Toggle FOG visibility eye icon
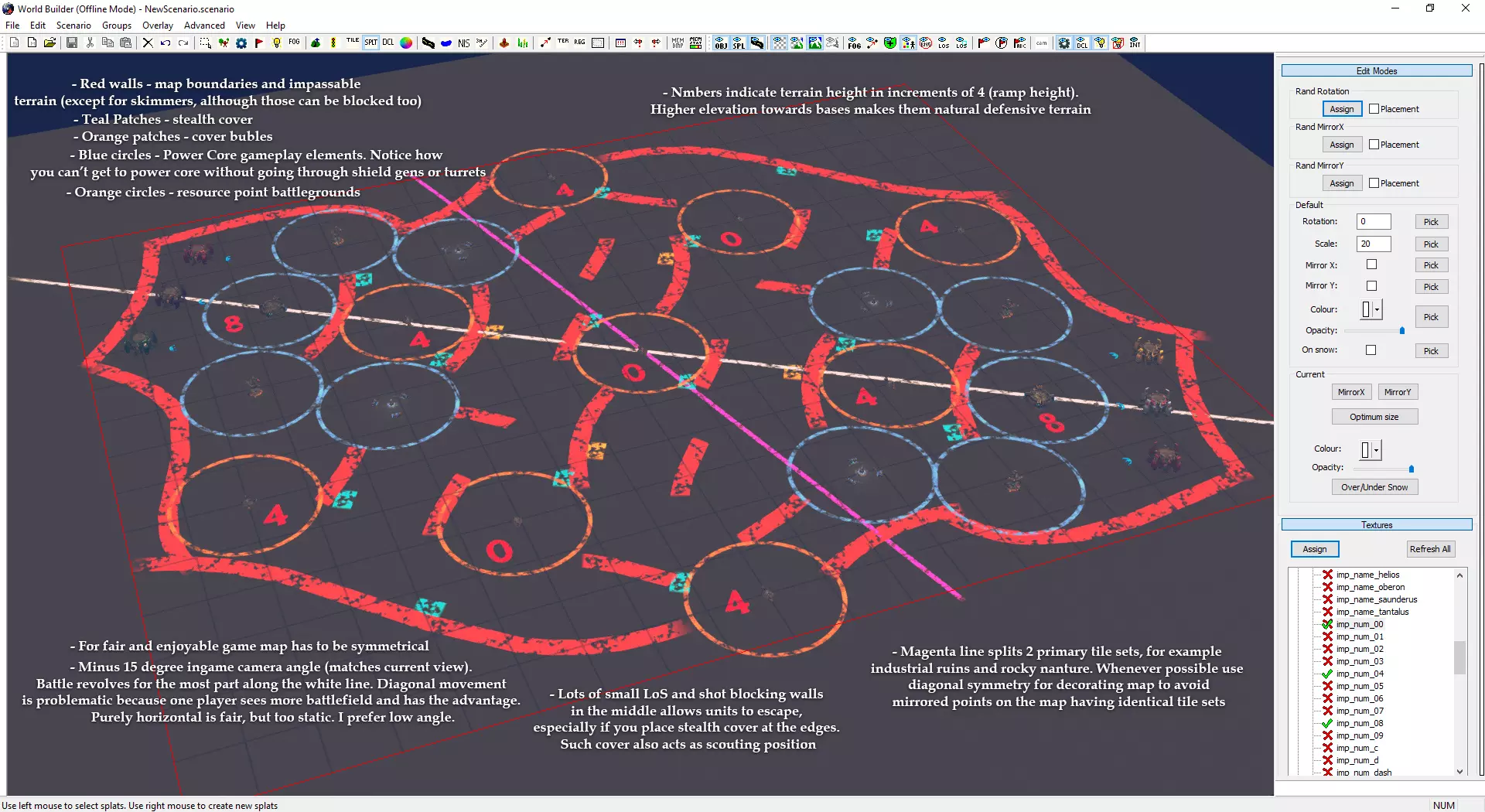The image size is (1485, 812). pos(854,43)
